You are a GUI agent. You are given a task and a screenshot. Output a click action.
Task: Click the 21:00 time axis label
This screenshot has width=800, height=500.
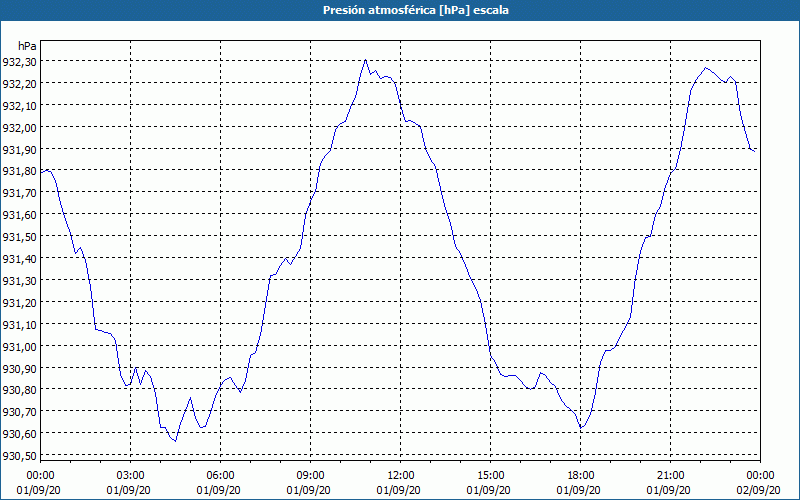670,476
